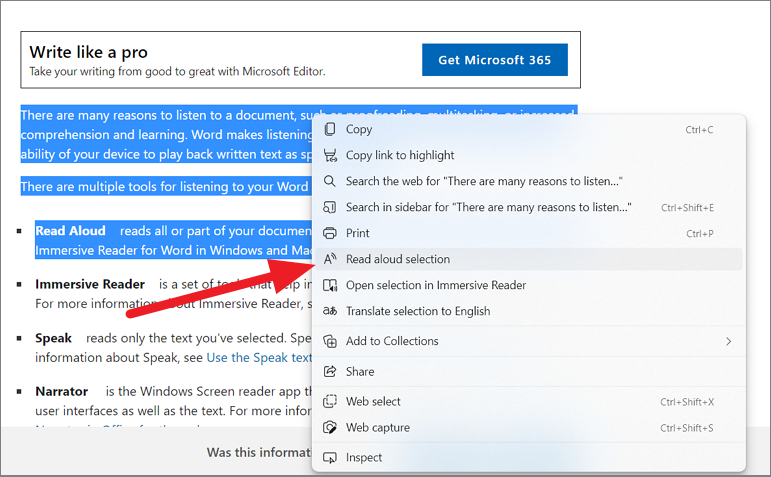Click the Web select dashed icon
Image resolution: width=771 pixels, height=477 pixels.
point(330,401)
